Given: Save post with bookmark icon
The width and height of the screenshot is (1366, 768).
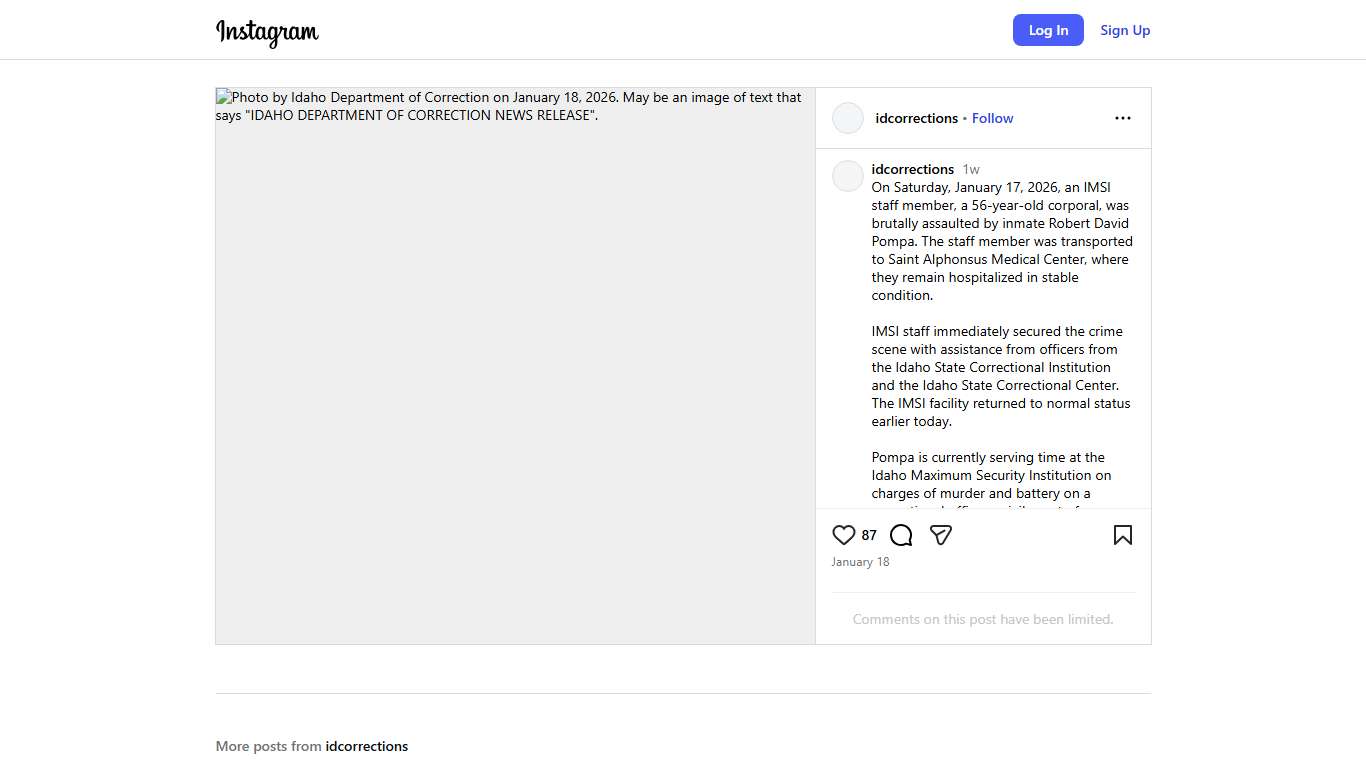Looking at the screenshot, I should tap(1122, 535).
